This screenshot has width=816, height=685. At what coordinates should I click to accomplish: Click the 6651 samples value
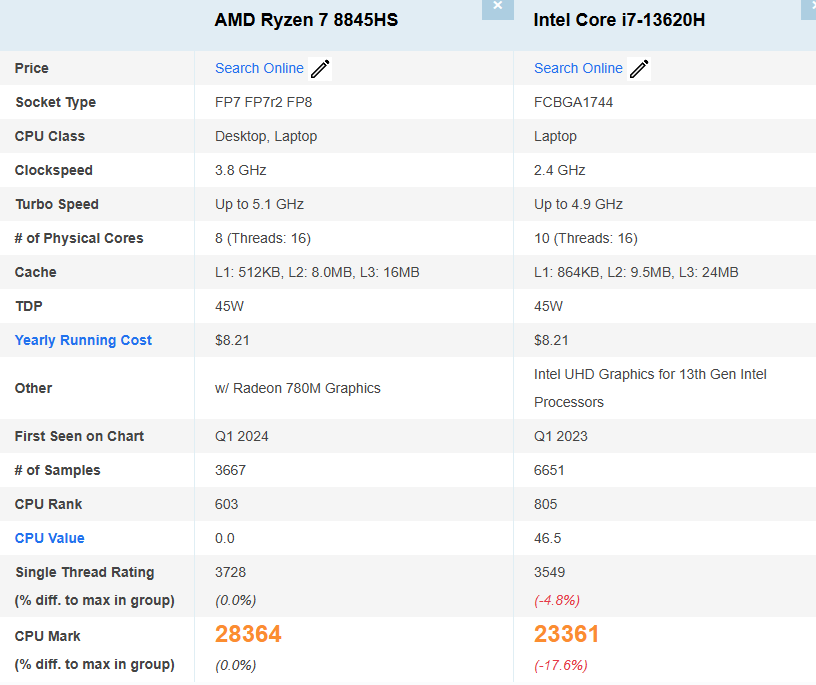point(549,471)
